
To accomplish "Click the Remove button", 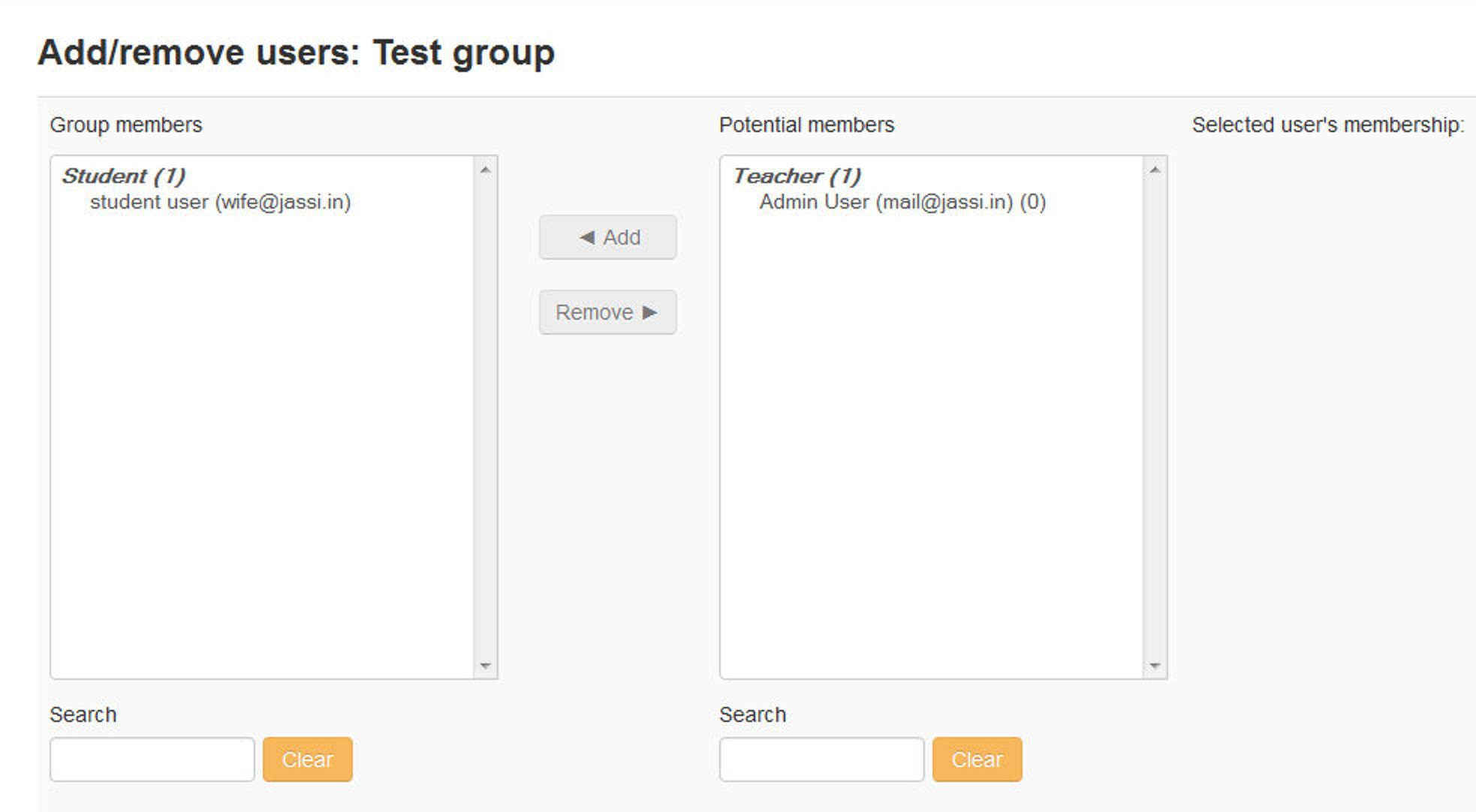I will [x=607, y=311].
